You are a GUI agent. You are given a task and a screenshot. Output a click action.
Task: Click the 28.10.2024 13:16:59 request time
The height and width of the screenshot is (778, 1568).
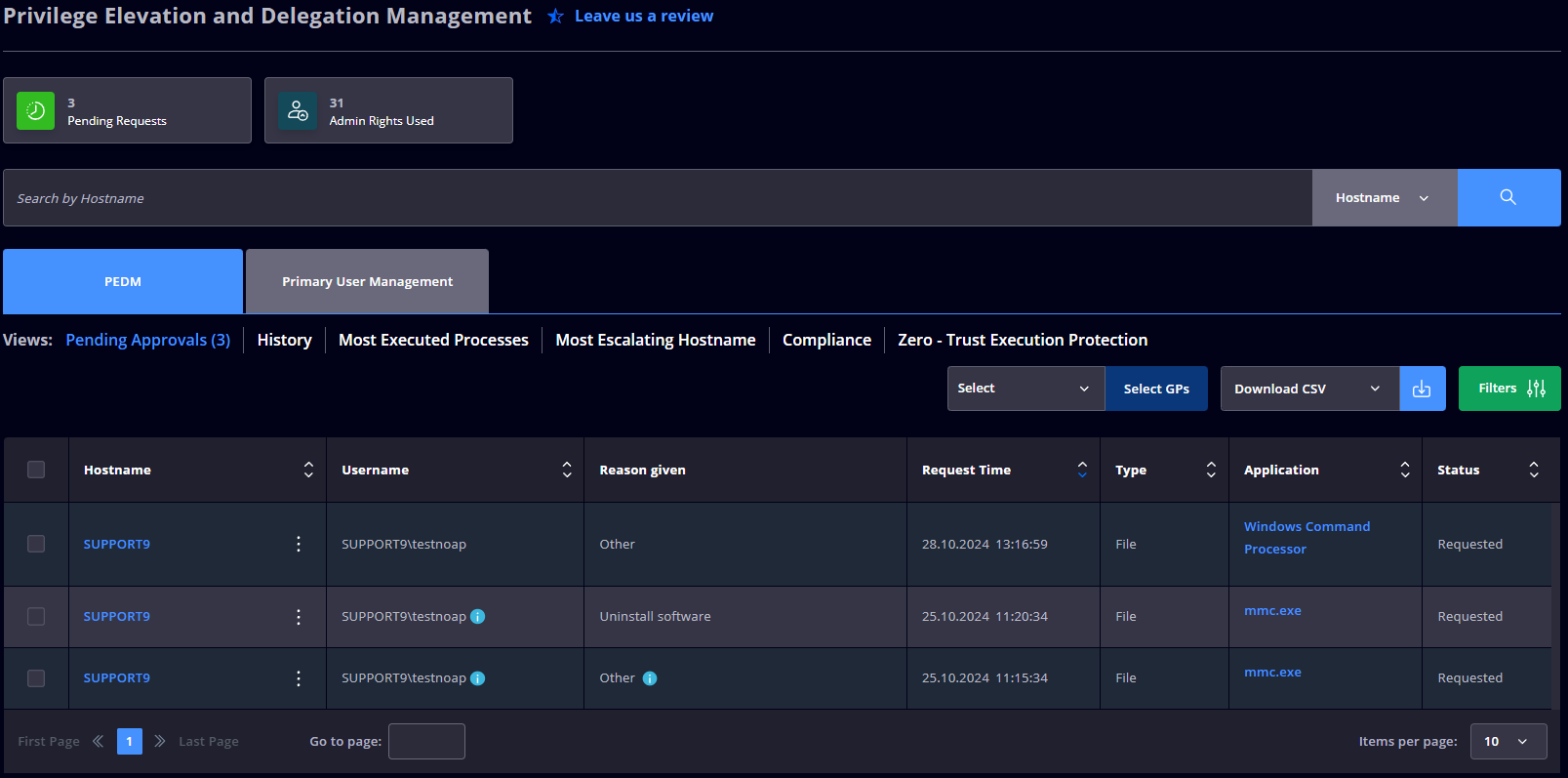985,544
